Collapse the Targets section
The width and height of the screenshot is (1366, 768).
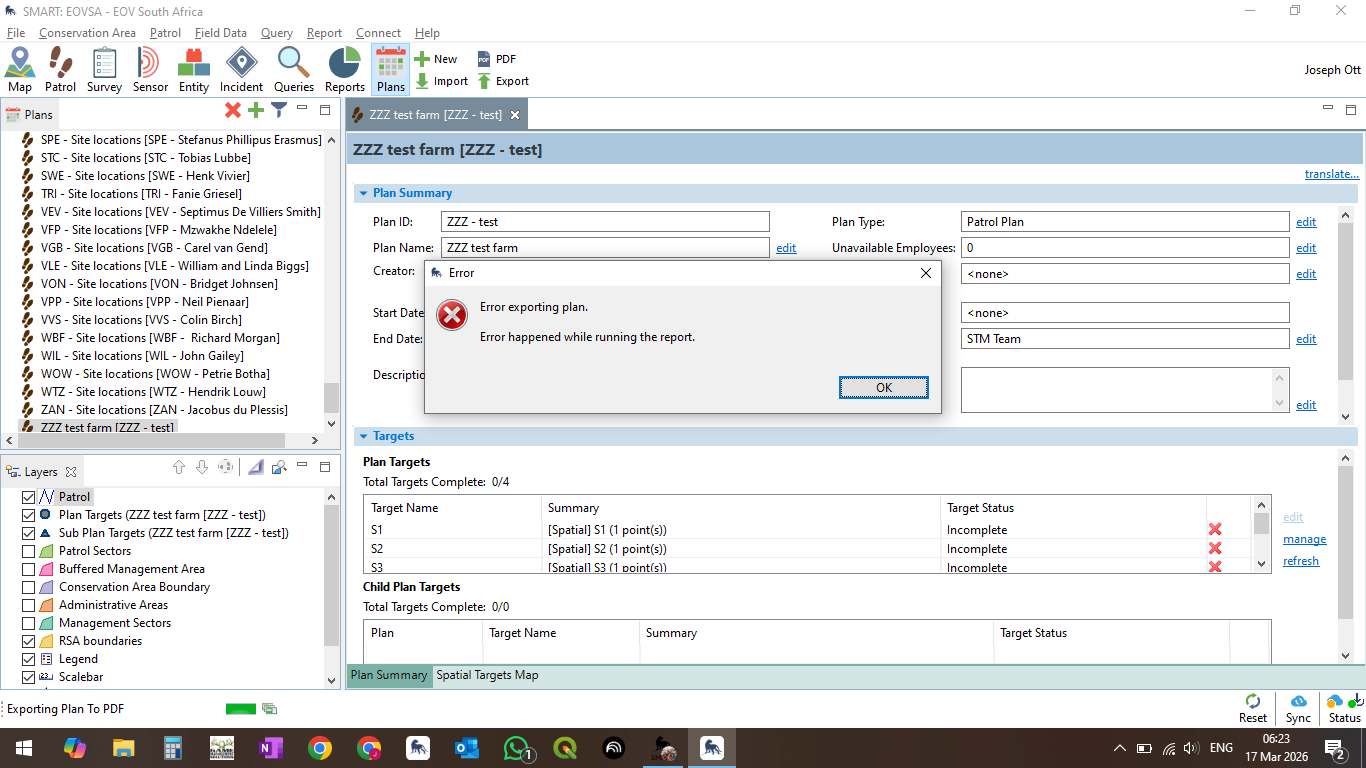coord(363,436)
